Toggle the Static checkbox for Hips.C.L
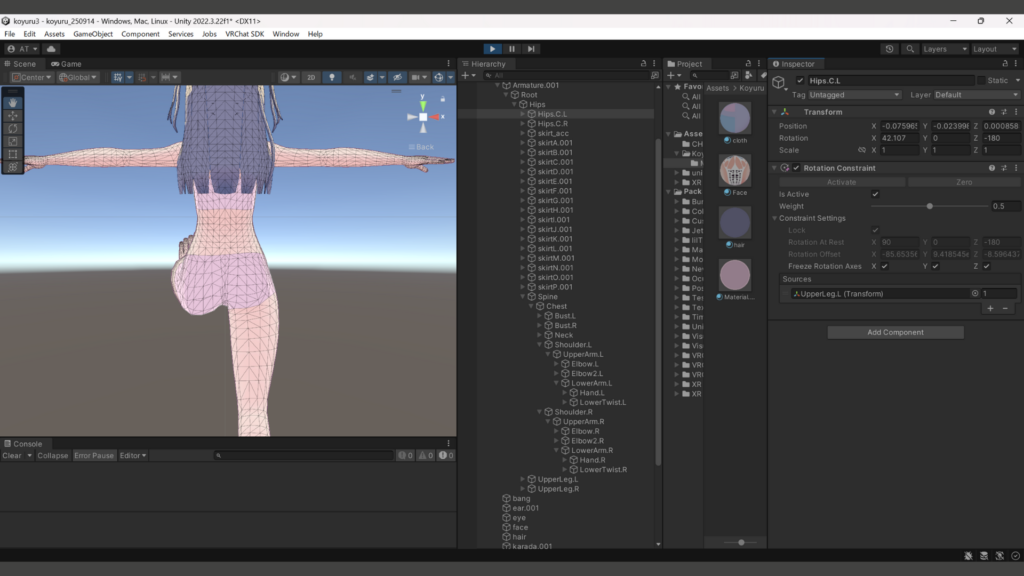The height and width of the screenshot is (576, 1024). point(981,80)
